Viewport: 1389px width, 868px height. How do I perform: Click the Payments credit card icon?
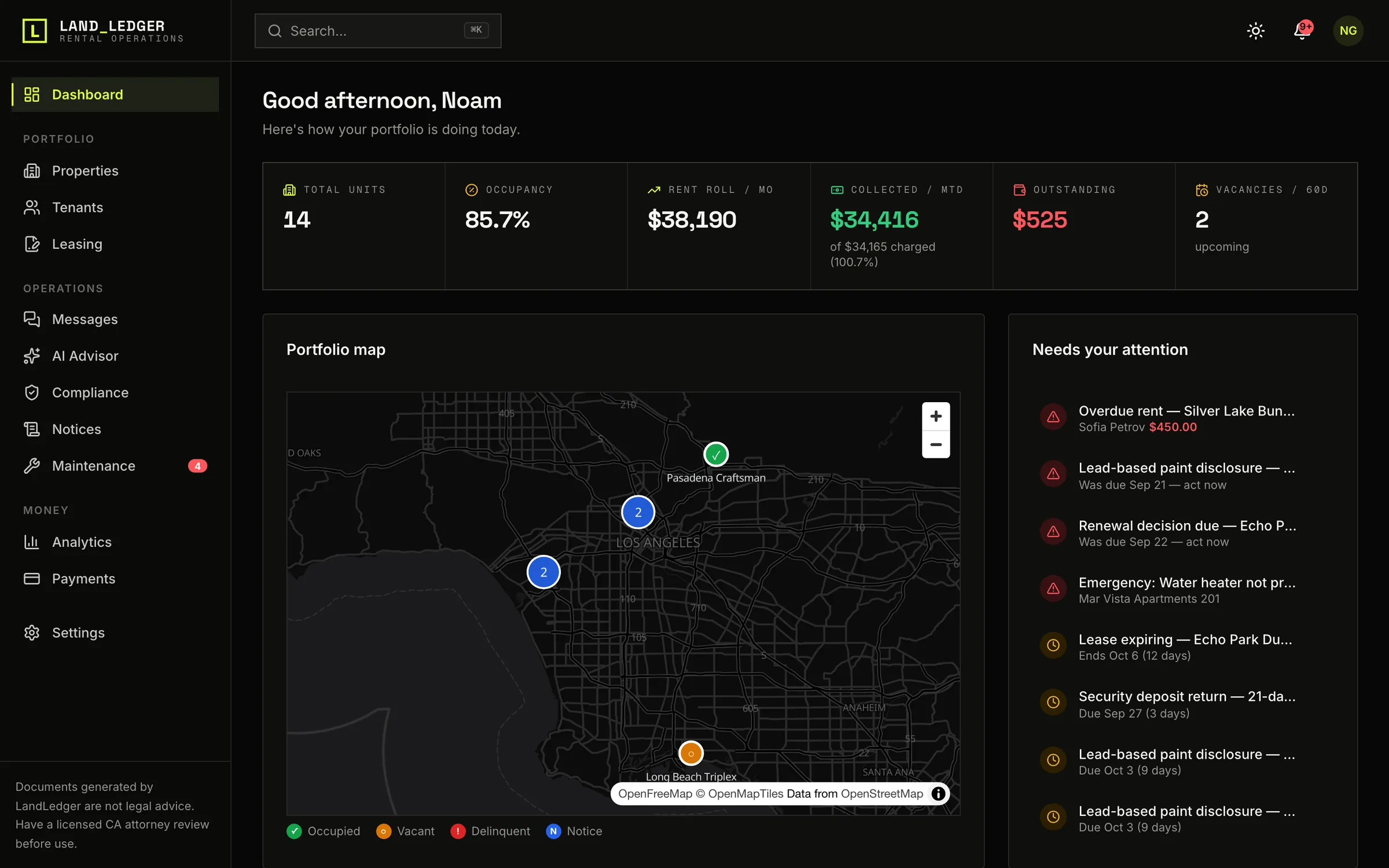[32, 579]
